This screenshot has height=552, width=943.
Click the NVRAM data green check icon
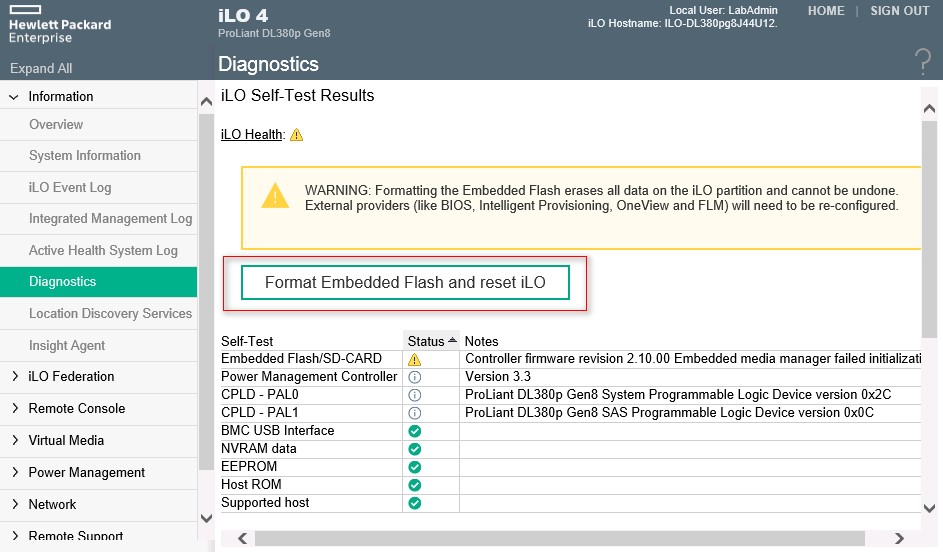click(x=414, y=449)
